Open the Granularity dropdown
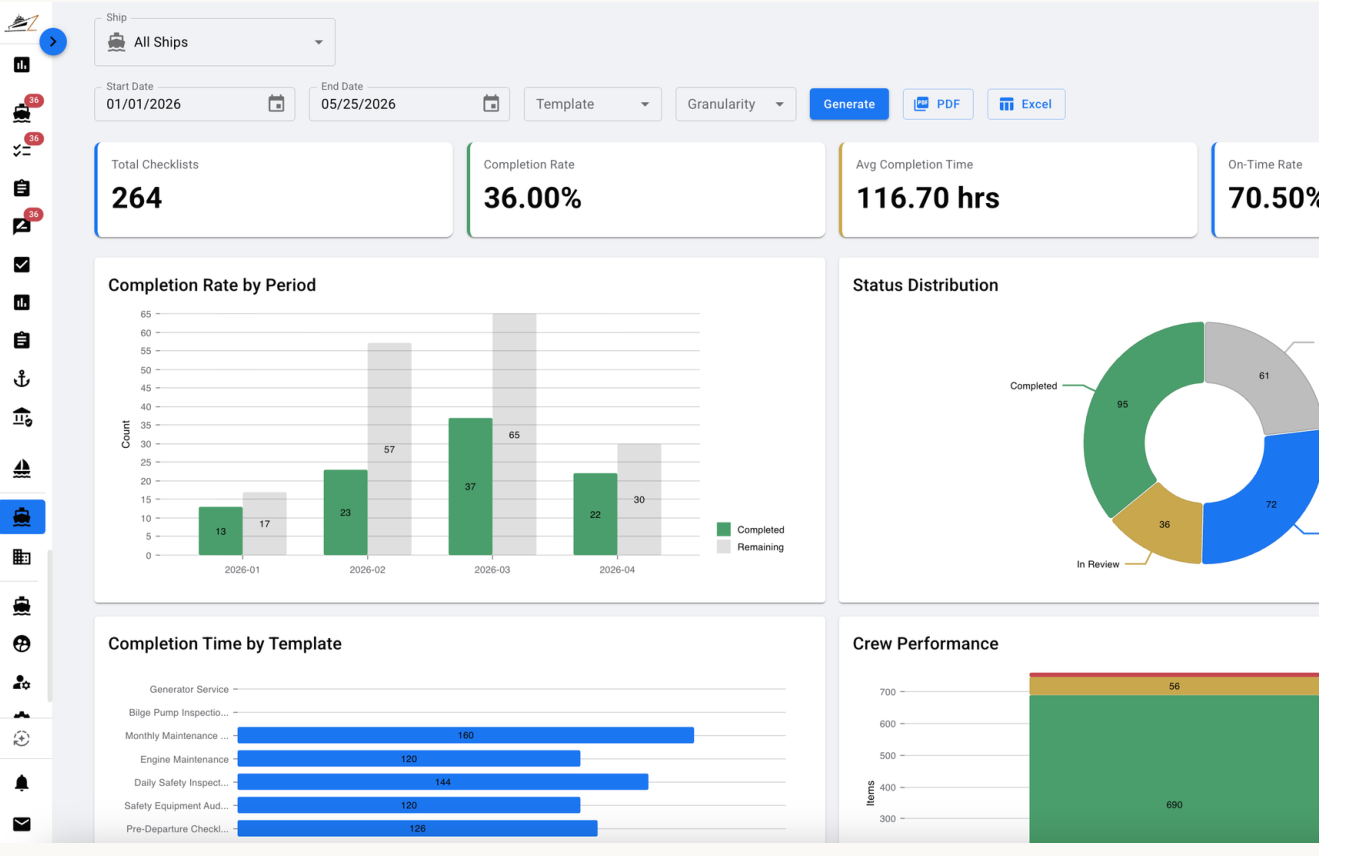The height and width of the screenshot is (856, 1365). 736,104
